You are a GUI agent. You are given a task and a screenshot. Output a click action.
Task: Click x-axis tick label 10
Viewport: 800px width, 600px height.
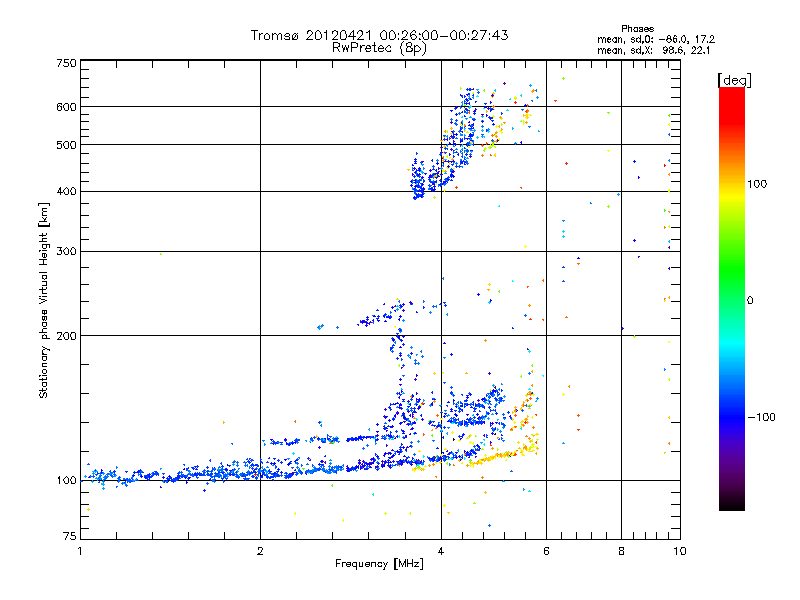pos(680,551)
